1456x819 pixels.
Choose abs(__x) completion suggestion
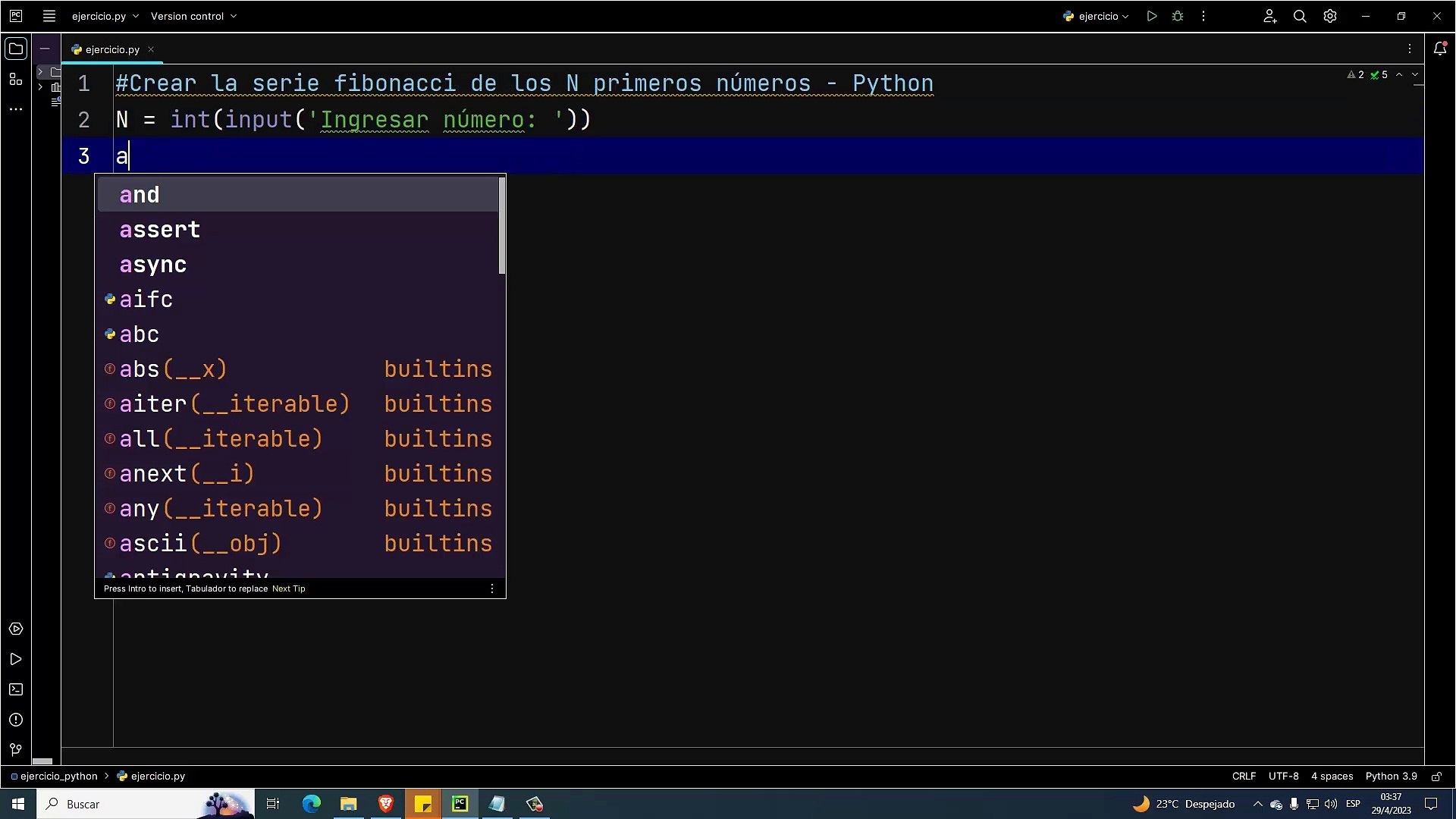click(x=173, y=369)
